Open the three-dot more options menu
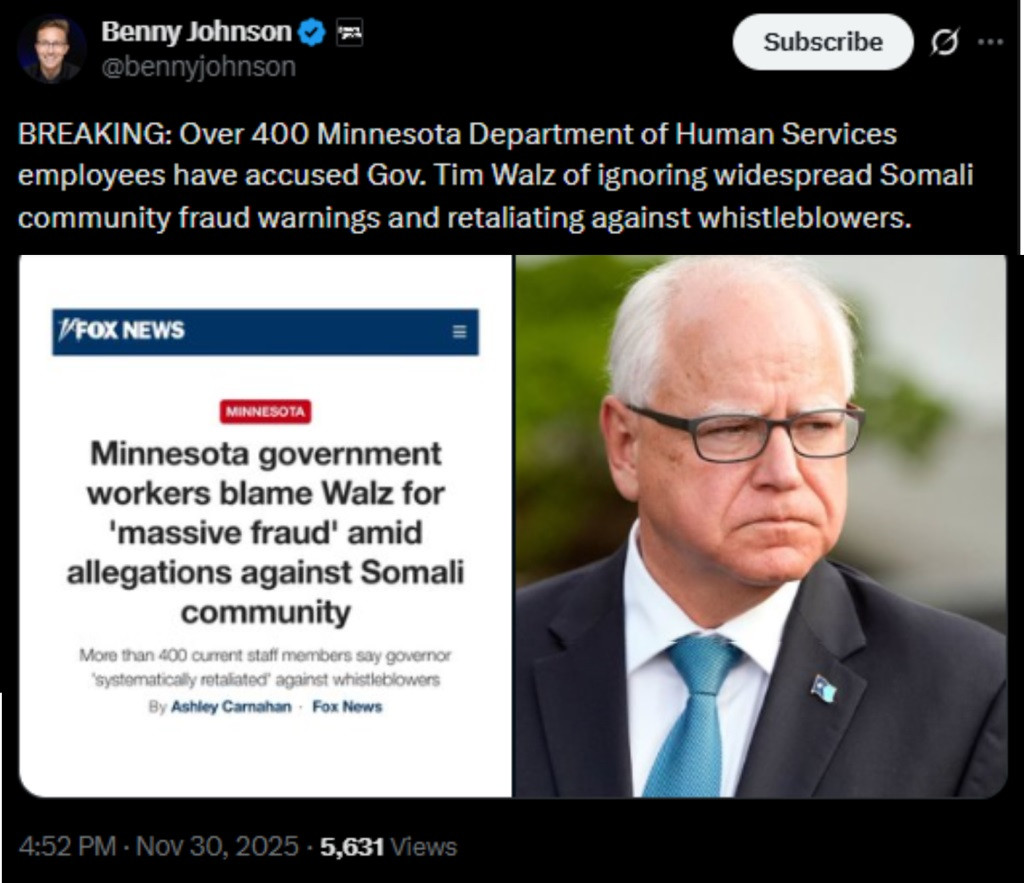Image resolution: width=1024 pixels, height=883 pixels. (x=990, y=42)
